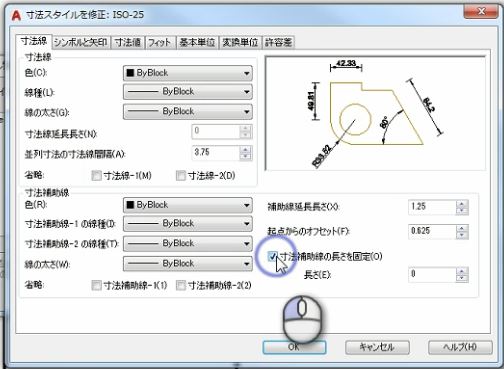
Task: Toggle 寸法補助線-1(1) suppress checkbox
Action: pos(96,285)
